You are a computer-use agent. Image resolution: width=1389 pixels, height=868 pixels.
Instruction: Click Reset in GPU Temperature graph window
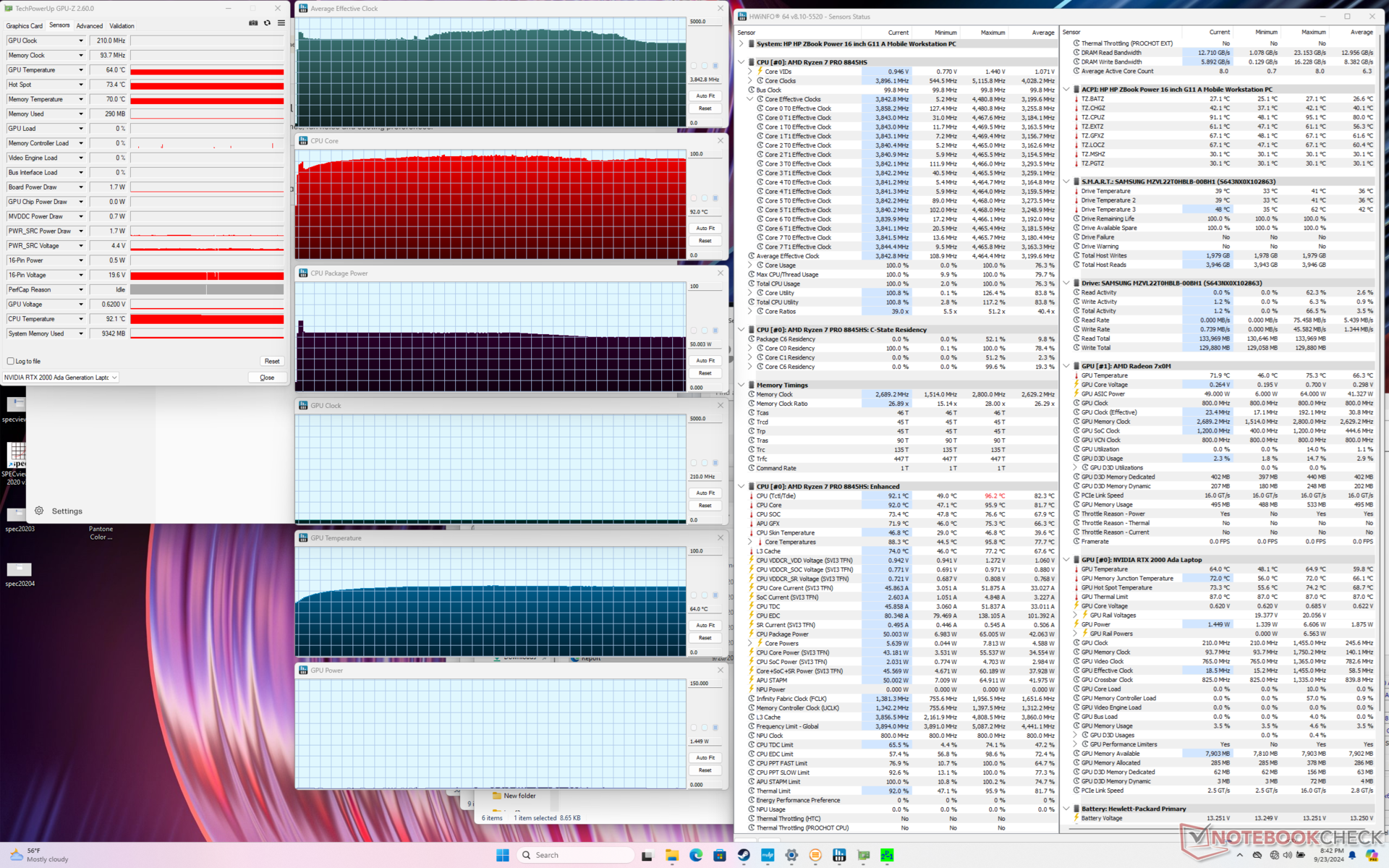[705, 638]
